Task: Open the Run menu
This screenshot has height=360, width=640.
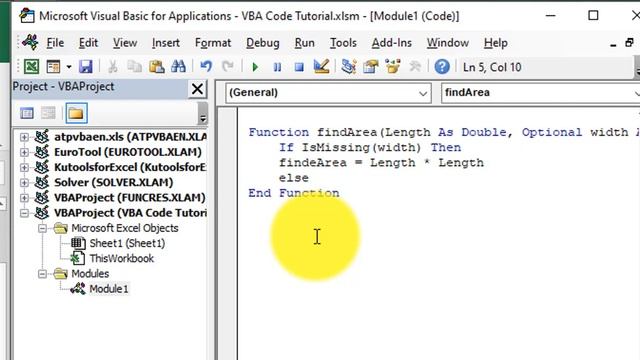Action: click(x=304, y=43)
